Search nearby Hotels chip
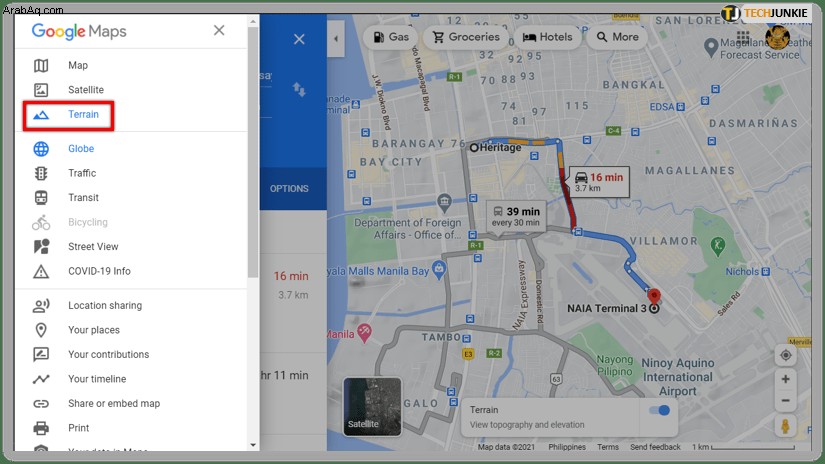The height and width of the screenshot is (464, 825). (x=547, y=37)
